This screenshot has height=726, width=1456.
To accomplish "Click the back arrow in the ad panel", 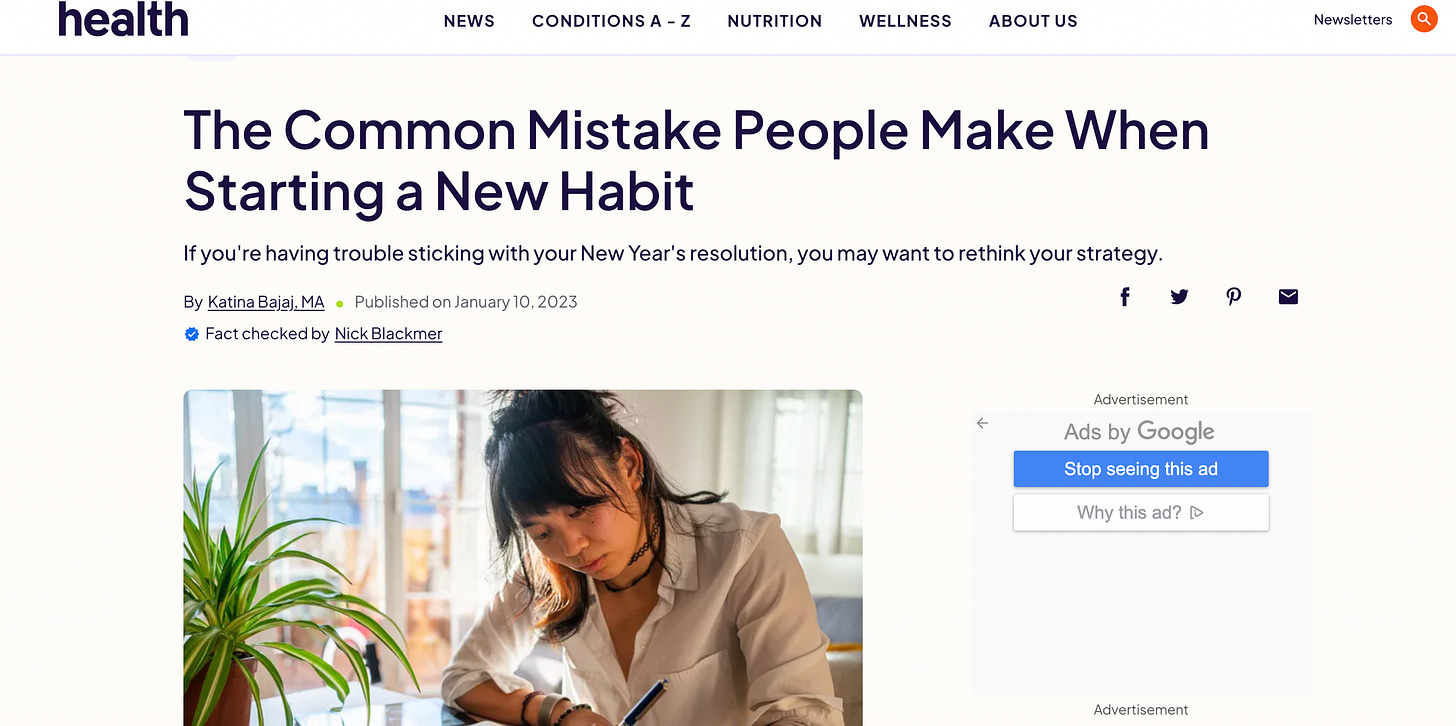I will tap(982, 423).
